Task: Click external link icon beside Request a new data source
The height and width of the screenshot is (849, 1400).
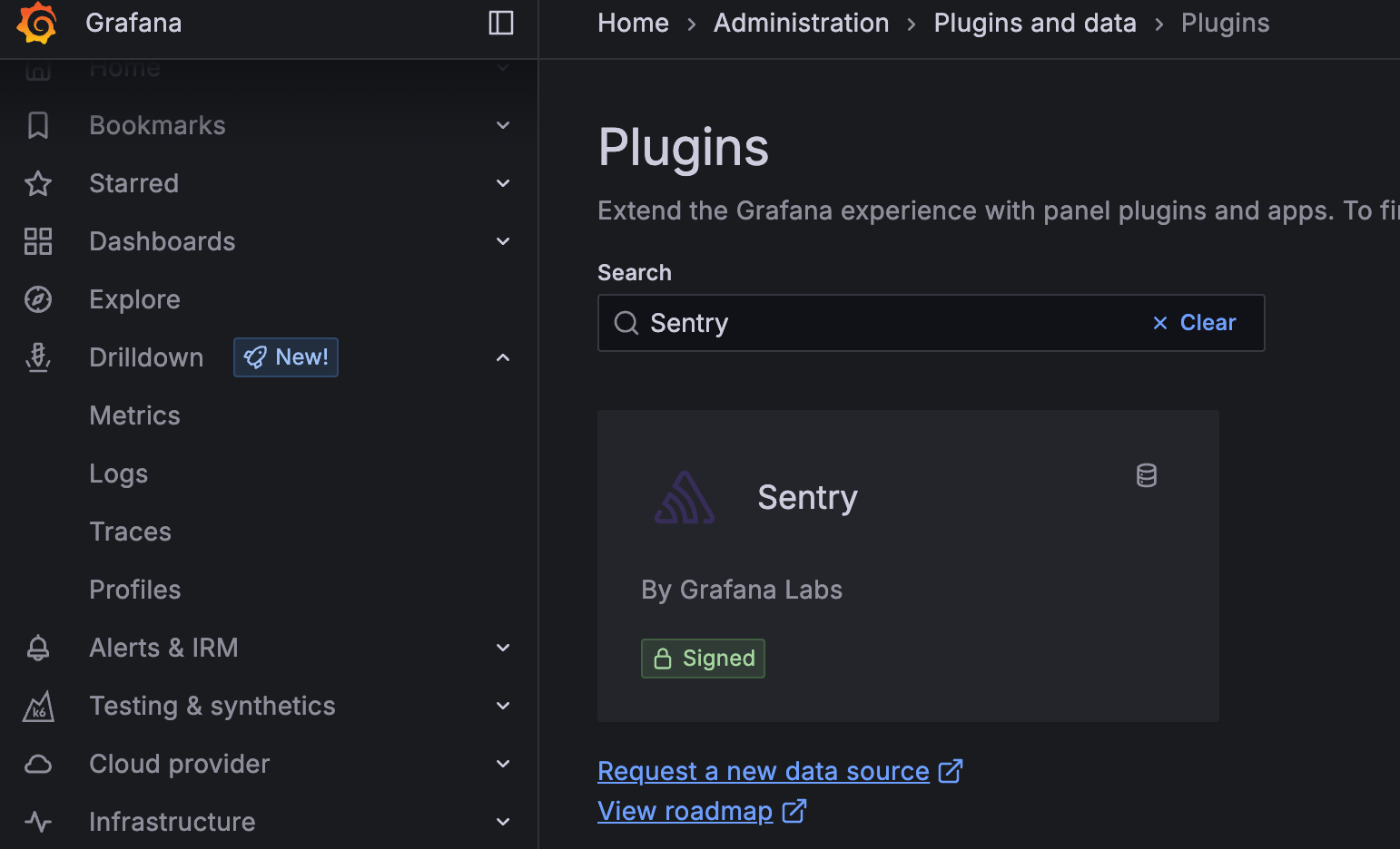Action: [950, 771]
